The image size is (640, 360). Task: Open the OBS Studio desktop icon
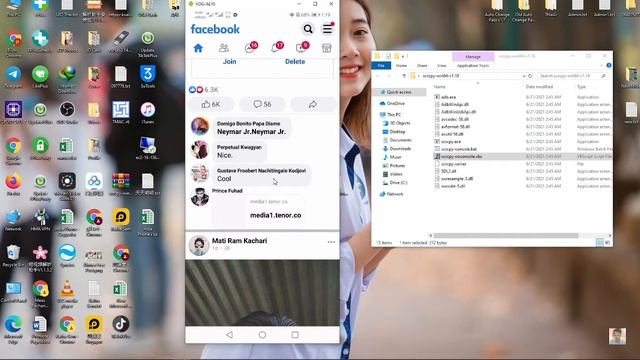67,113
